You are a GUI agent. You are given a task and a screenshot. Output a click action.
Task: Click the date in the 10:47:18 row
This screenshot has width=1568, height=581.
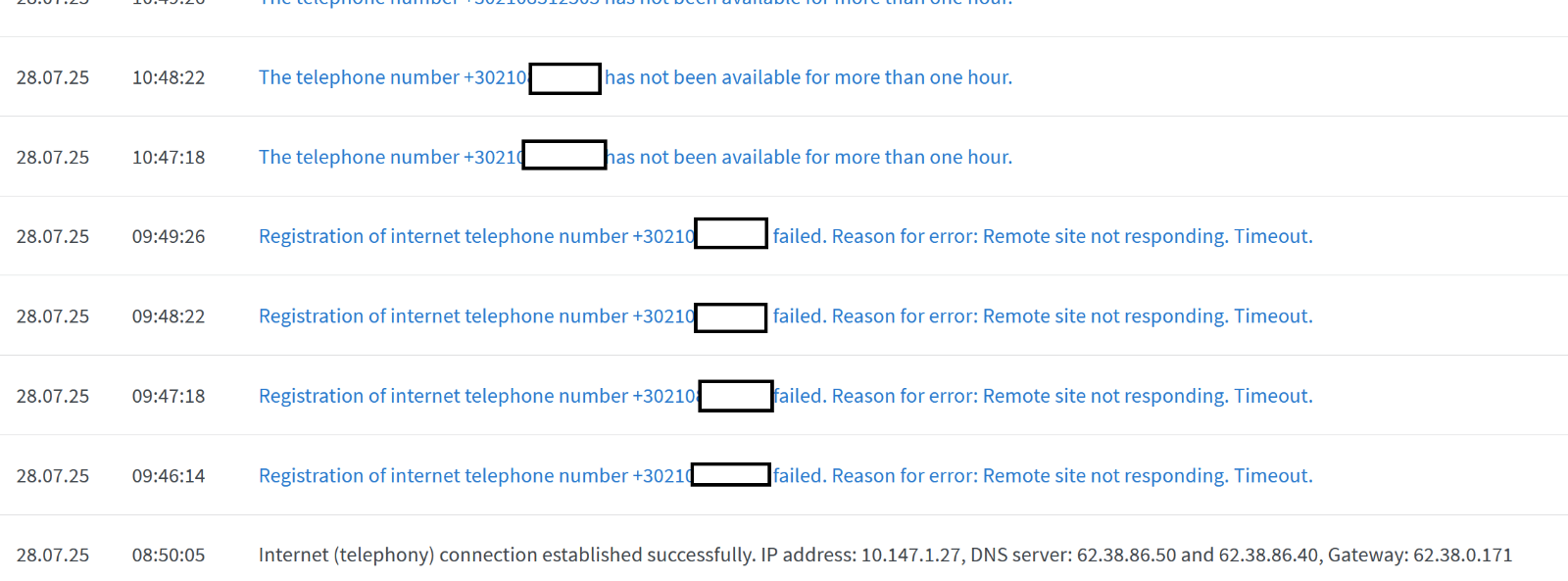tap(53, 157)
